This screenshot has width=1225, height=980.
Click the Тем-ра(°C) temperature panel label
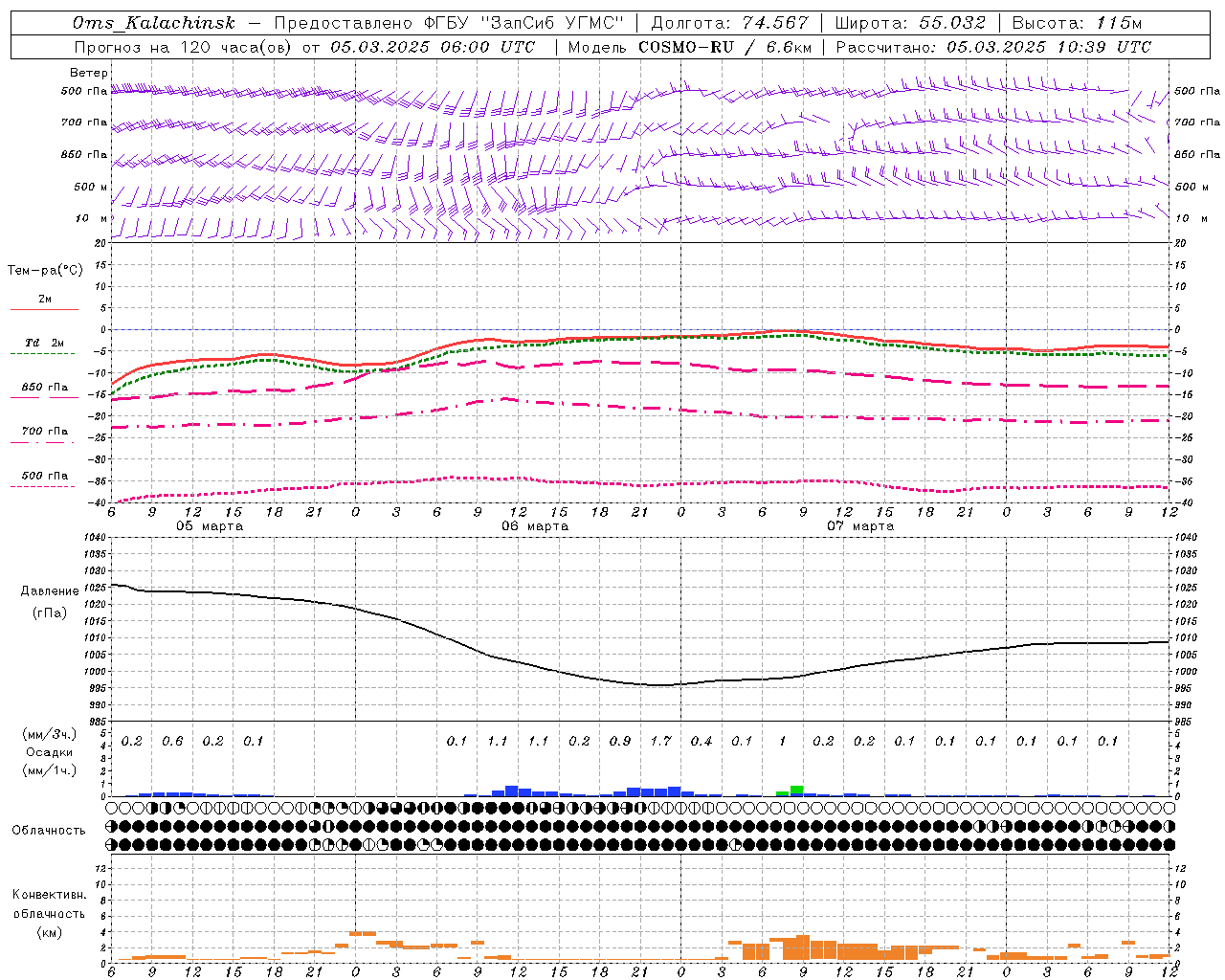click(x=45, y=271)
